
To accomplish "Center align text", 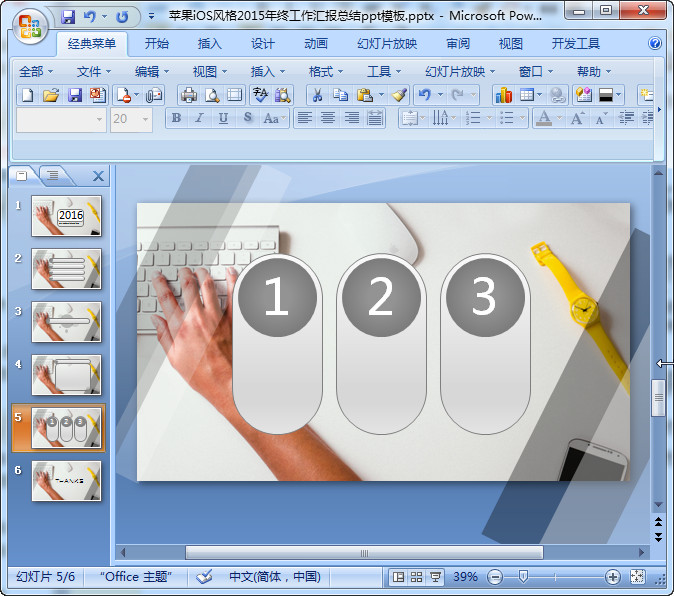I will 328,118.
